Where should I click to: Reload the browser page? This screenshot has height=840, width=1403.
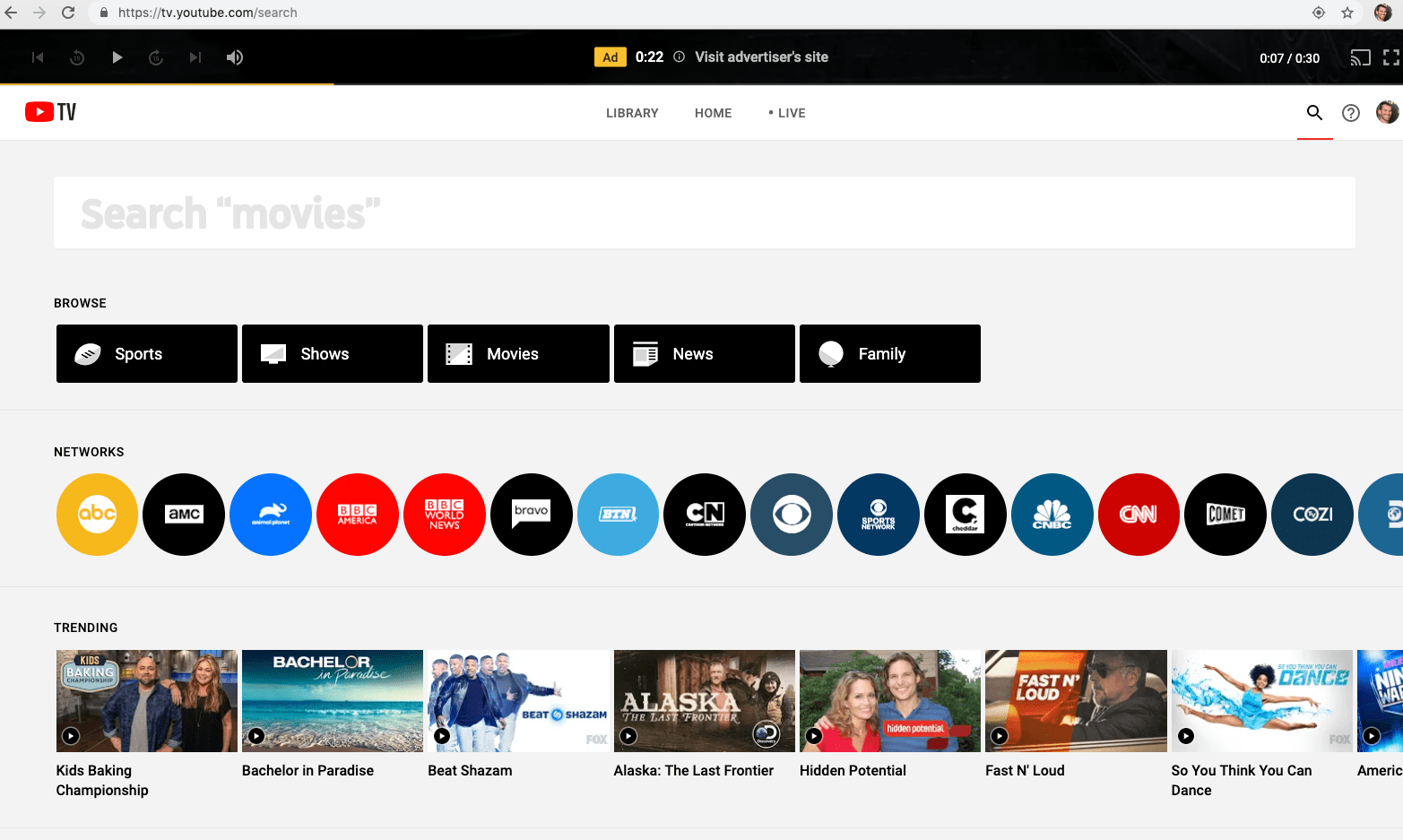click(68, 13)
